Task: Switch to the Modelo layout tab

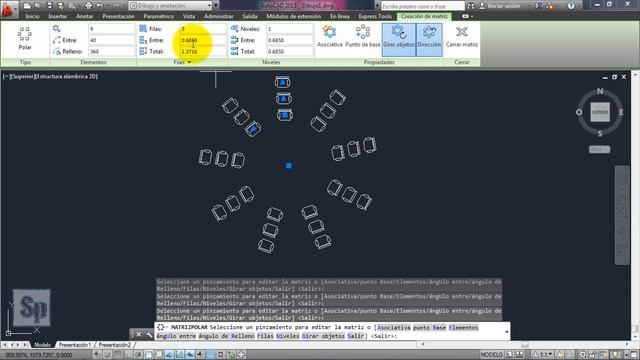Action: (x=42, y=345)
